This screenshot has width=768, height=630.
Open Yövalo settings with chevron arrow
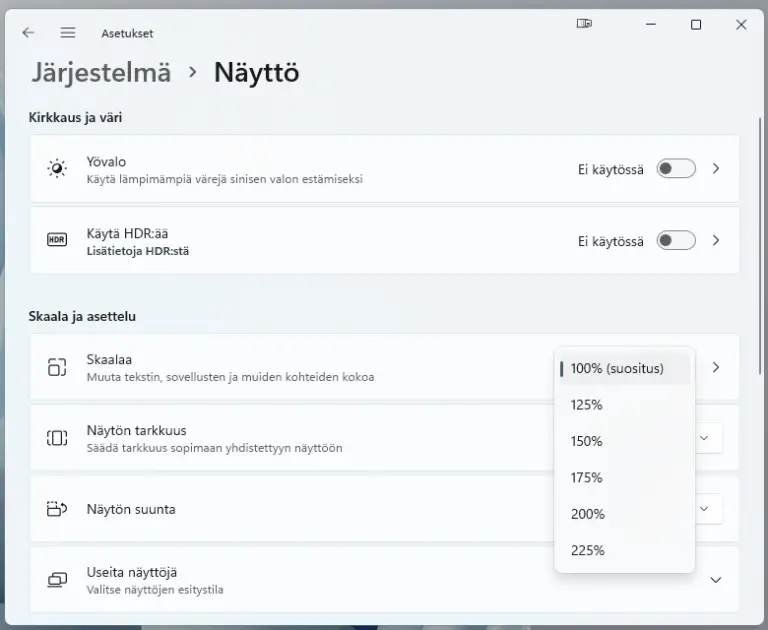coord(716,168)
